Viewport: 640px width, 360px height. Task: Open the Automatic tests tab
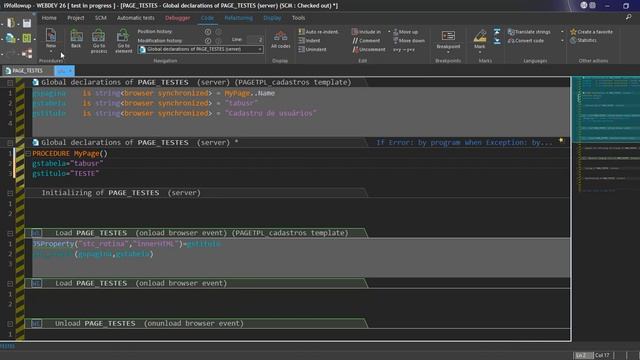coord(136,18)
